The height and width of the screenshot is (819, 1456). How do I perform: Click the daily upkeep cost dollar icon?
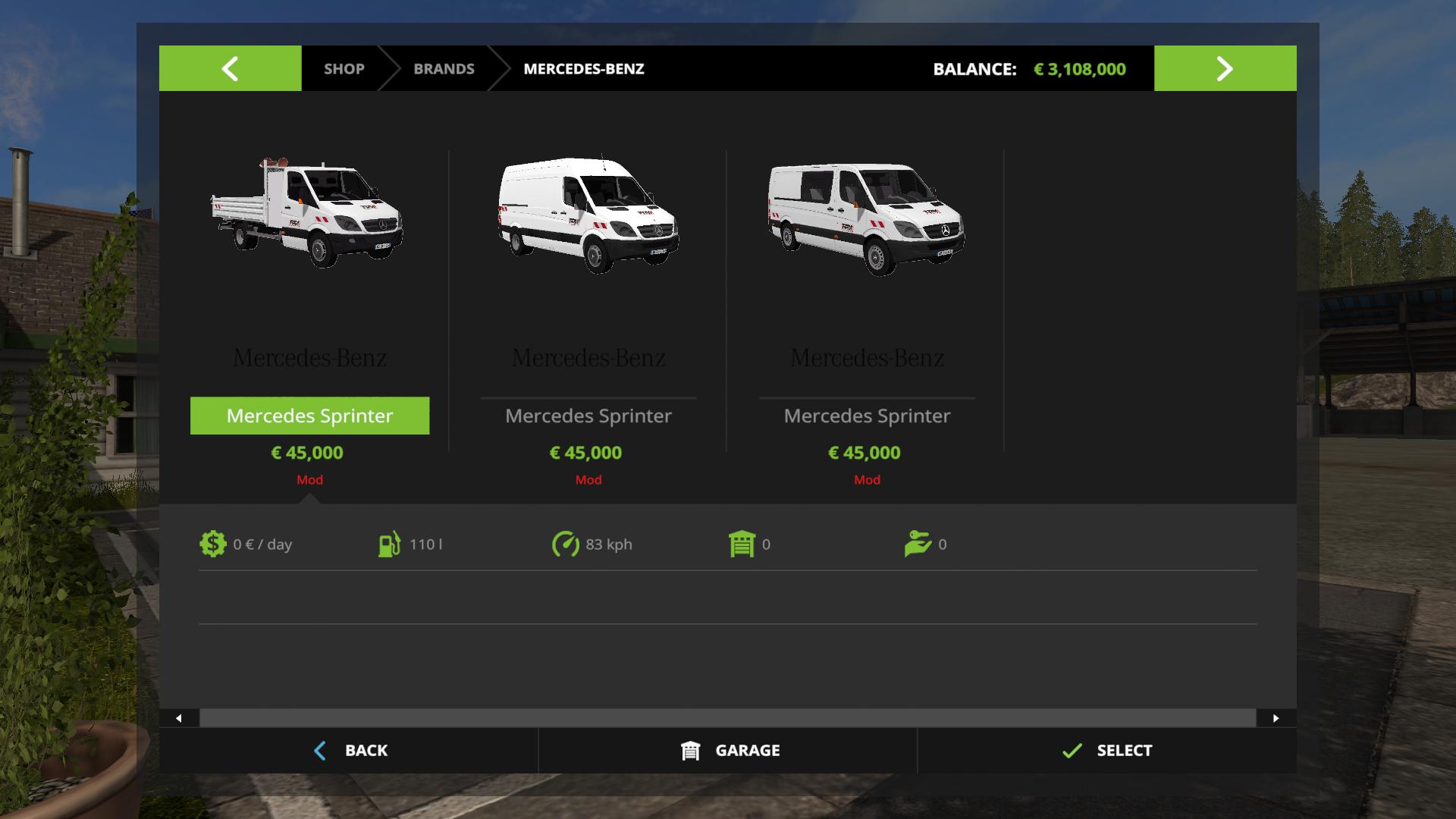212,544
